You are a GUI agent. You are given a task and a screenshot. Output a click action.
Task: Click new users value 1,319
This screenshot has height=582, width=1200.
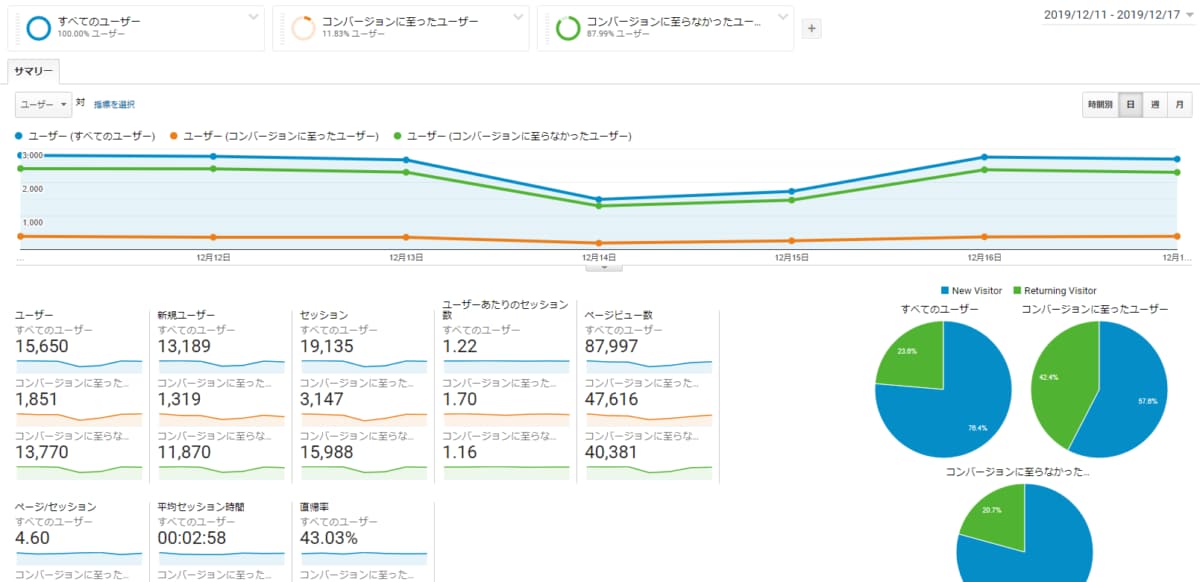[x=178, y=399]
